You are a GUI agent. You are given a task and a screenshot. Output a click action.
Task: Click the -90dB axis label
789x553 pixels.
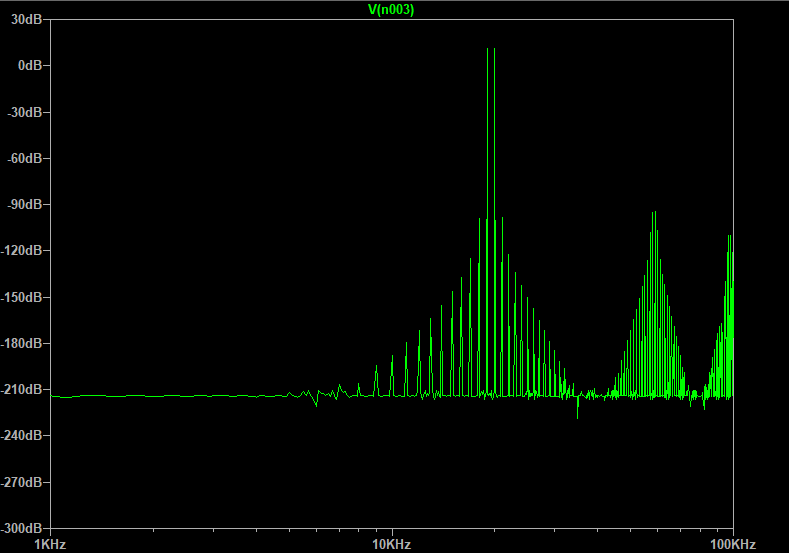pos(25,205)
